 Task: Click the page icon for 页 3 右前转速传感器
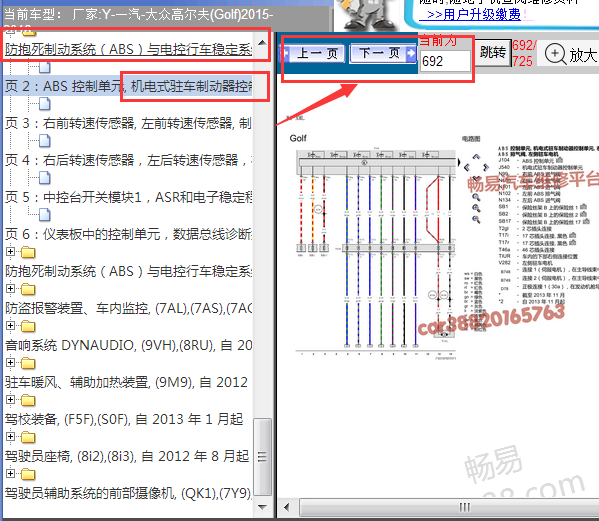[x=45, y=104]
